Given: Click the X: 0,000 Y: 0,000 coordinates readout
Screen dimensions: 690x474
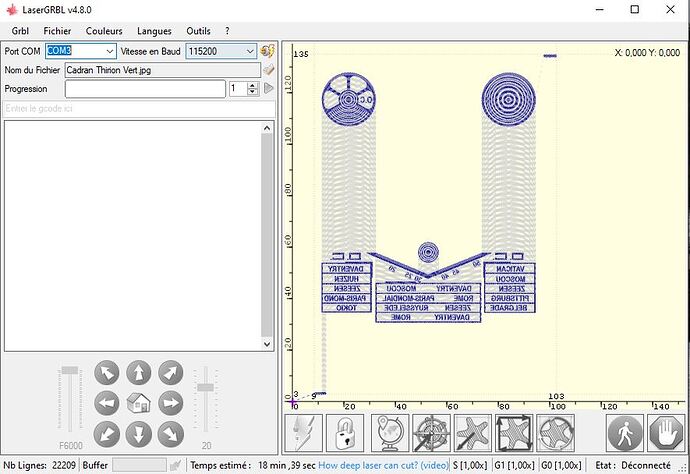Looking at the screenshot, I should [x=647, y=53].
